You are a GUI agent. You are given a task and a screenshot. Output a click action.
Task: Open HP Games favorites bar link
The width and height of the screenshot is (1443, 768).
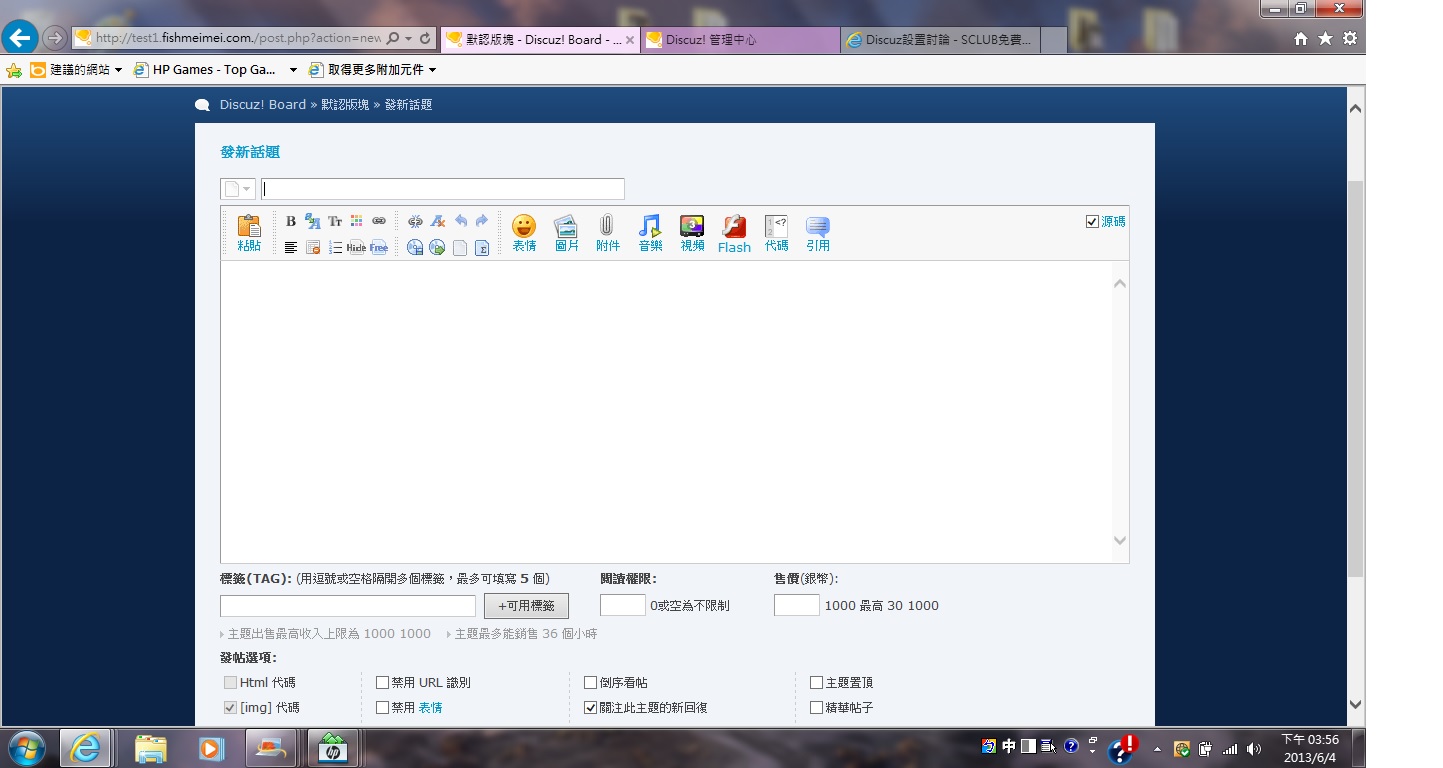[x=206, y=70]
